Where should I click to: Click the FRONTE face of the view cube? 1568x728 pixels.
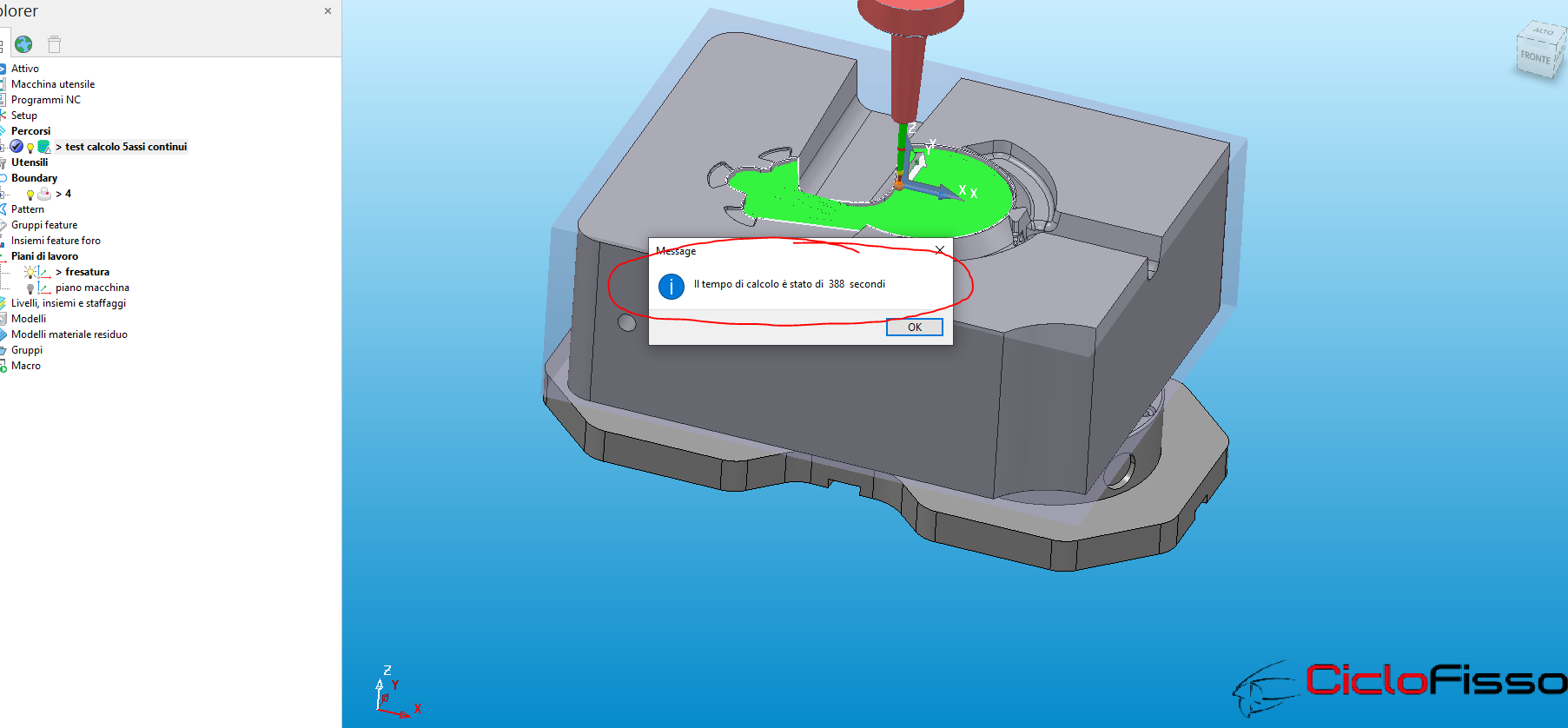tap(1535, 57)
